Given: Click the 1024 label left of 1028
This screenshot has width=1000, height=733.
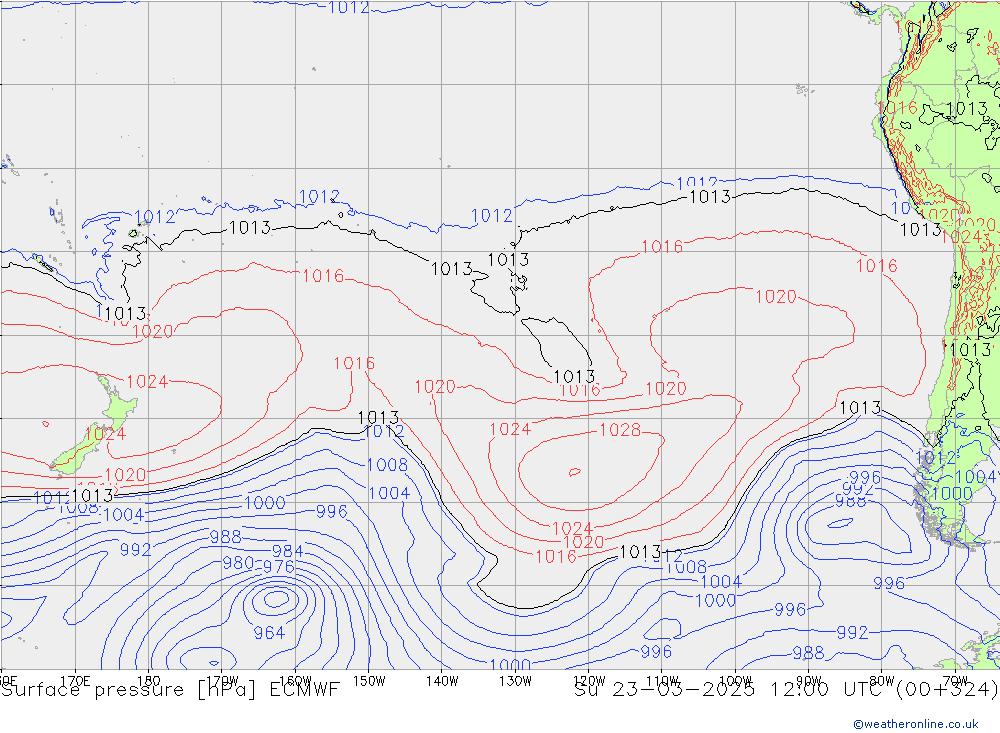Looking at the screenshot, I should 510,429.
